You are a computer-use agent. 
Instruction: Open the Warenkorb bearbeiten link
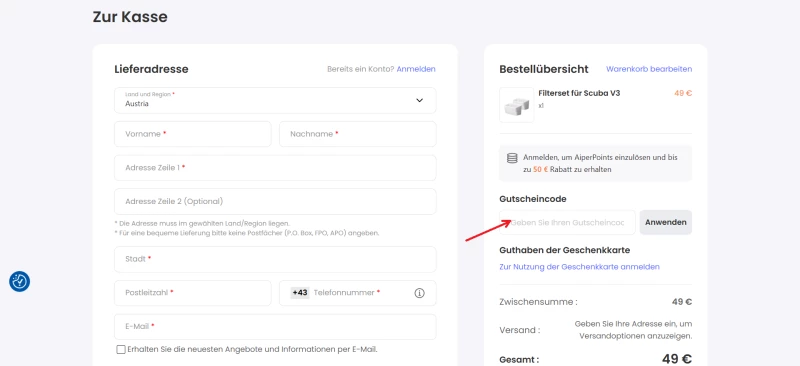[649, 69]
